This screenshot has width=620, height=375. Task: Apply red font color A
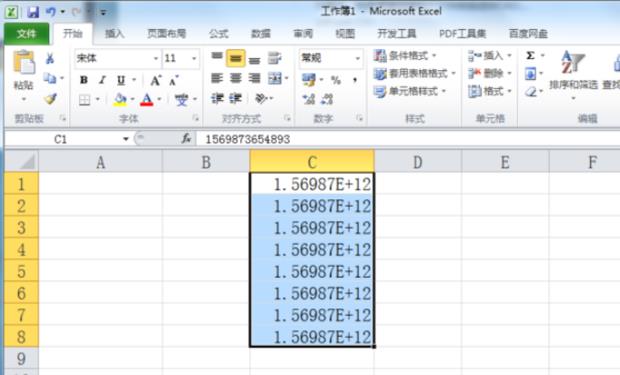point(146,99)
